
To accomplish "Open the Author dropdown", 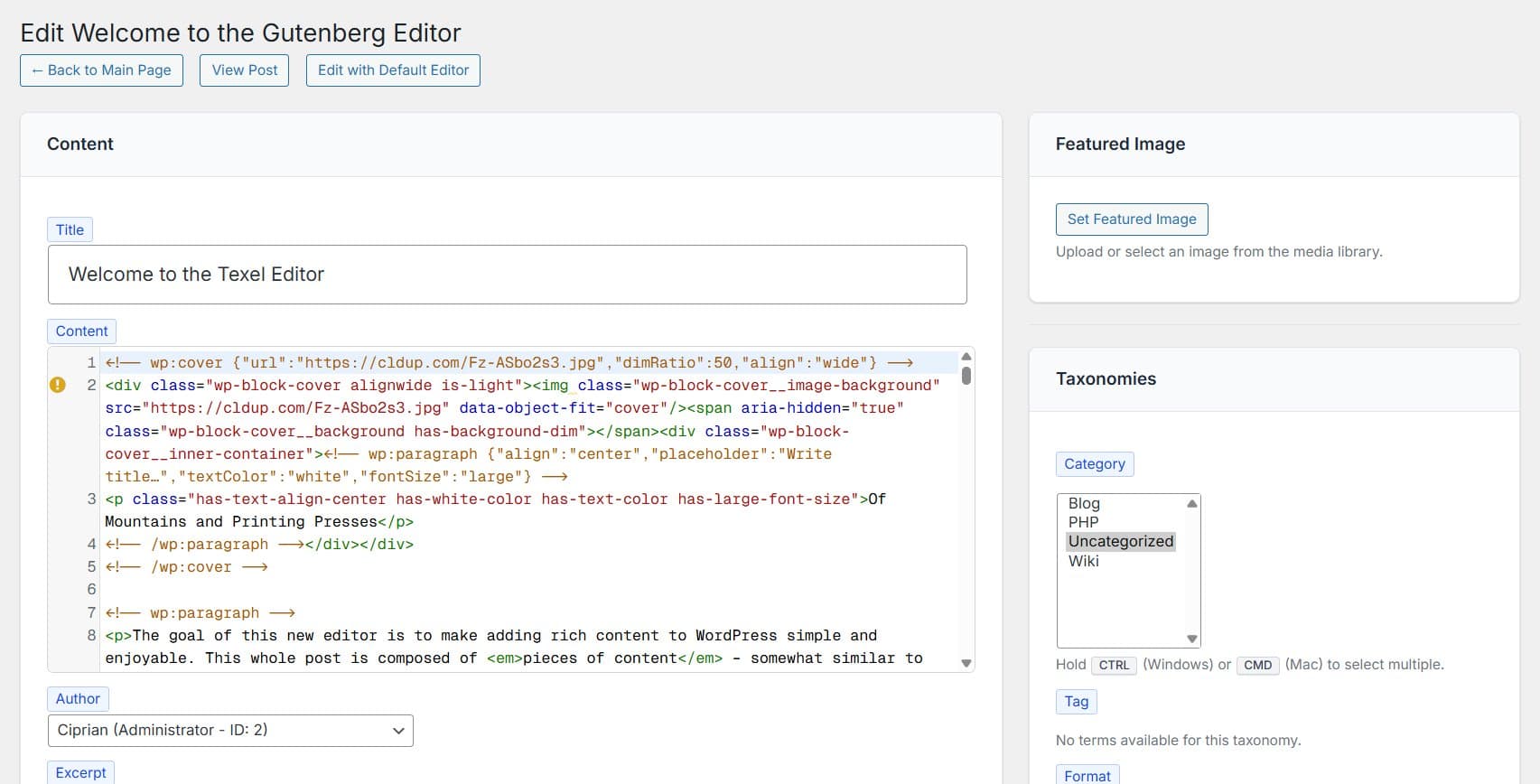I will click(x=230, y=731).
